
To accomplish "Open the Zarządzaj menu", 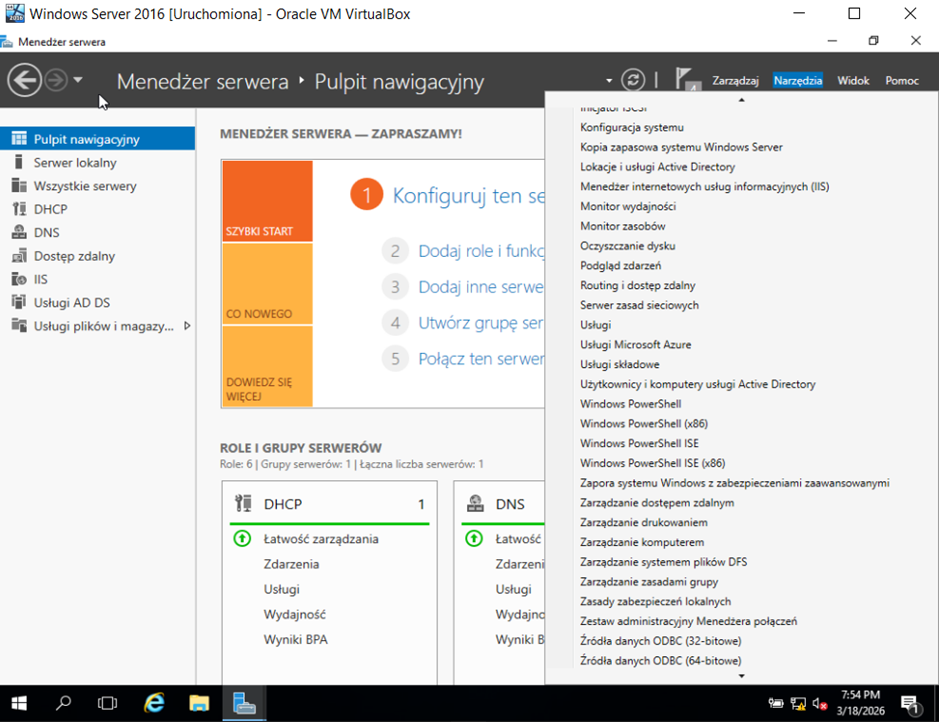I will [735, 80].
